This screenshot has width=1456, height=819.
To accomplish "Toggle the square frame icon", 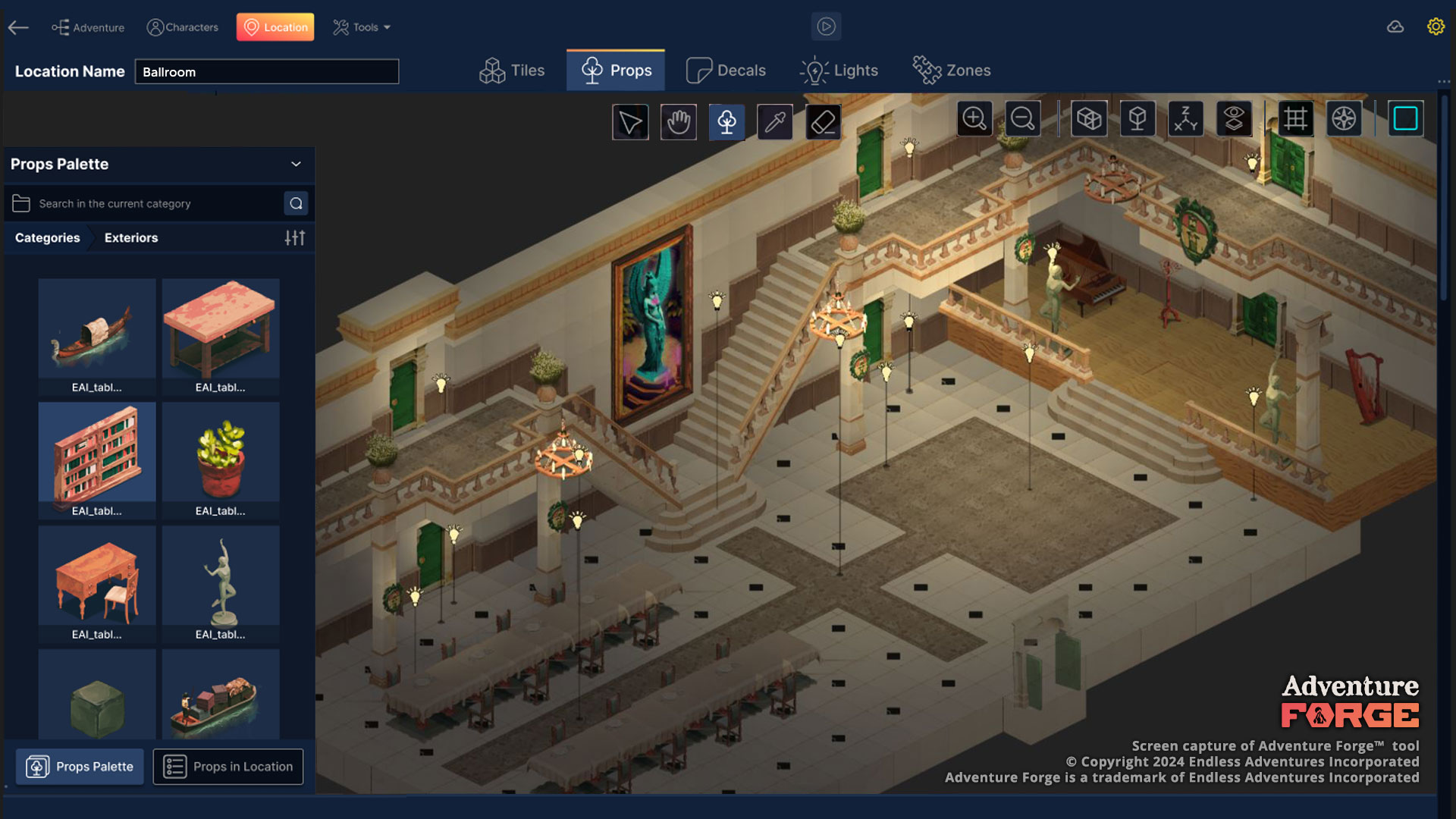I will coord(1405,118).
